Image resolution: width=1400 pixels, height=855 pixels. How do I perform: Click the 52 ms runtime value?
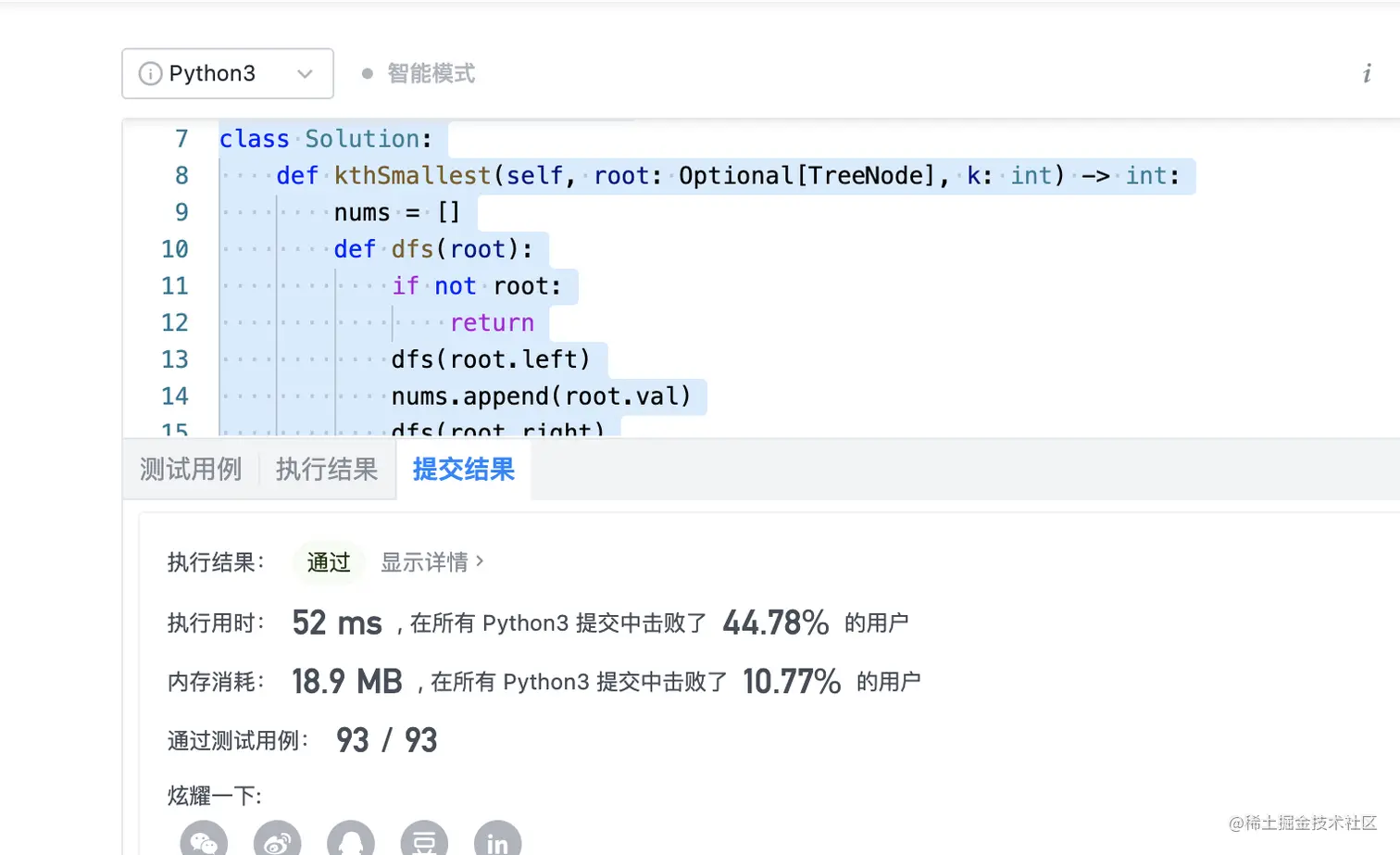(337, 622)
